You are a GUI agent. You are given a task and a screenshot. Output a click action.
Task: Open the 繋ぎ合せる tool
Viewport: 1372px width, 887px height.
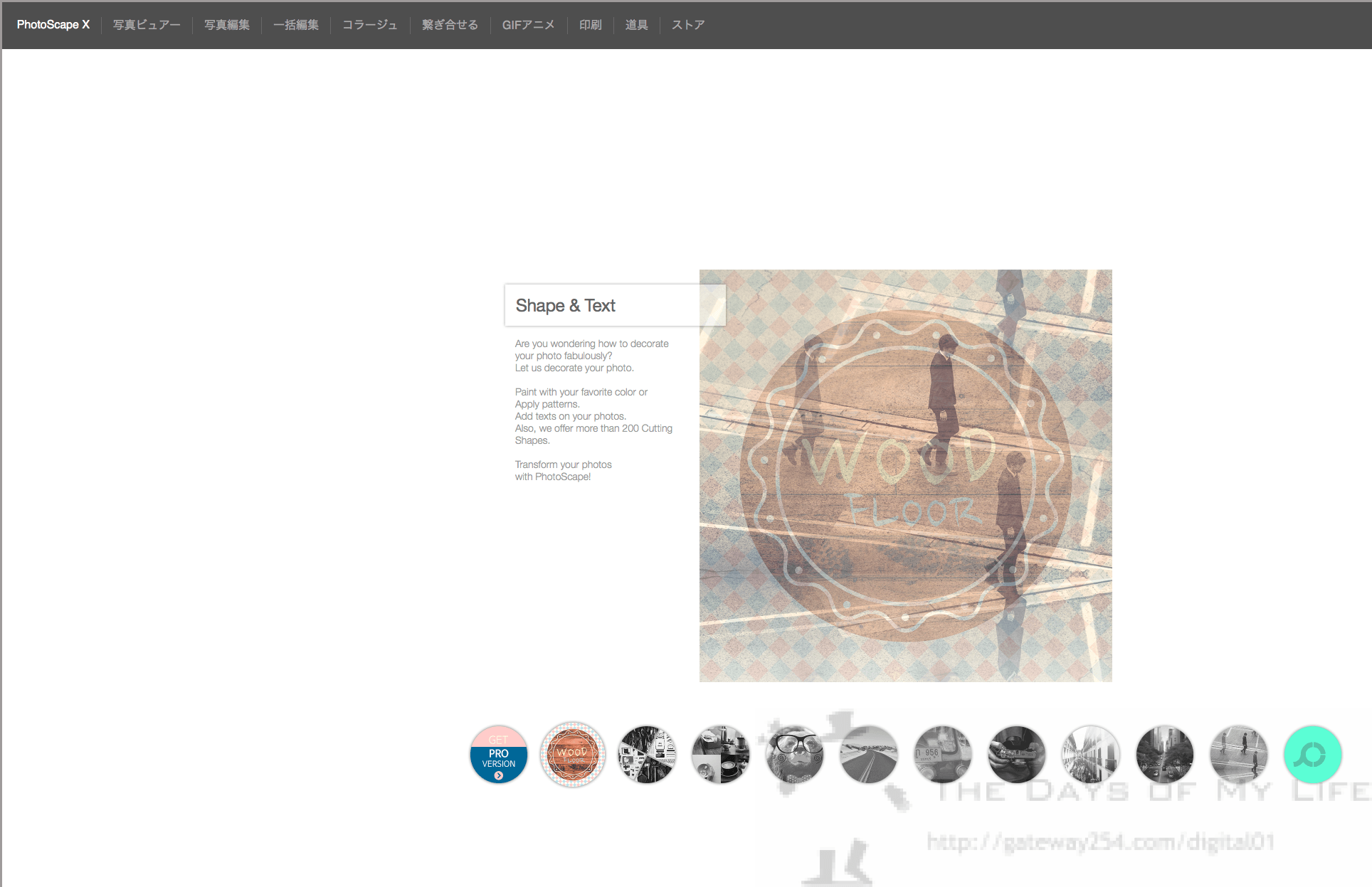tap(448, 24)
